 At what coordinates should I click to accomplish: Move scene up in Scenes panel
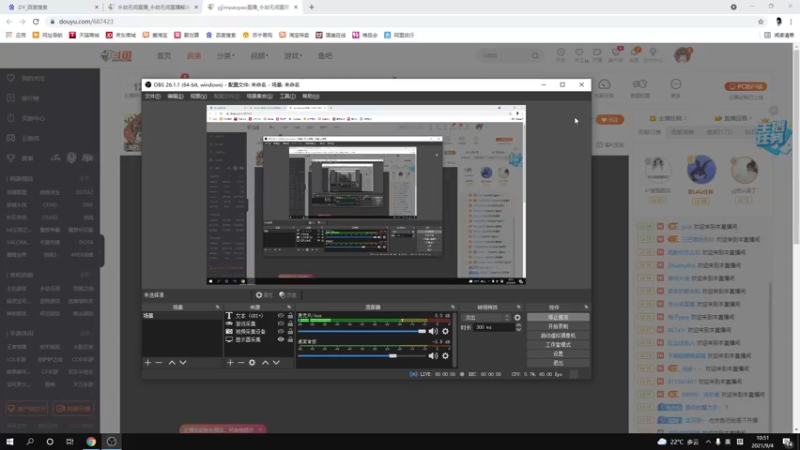coord(172,363)
